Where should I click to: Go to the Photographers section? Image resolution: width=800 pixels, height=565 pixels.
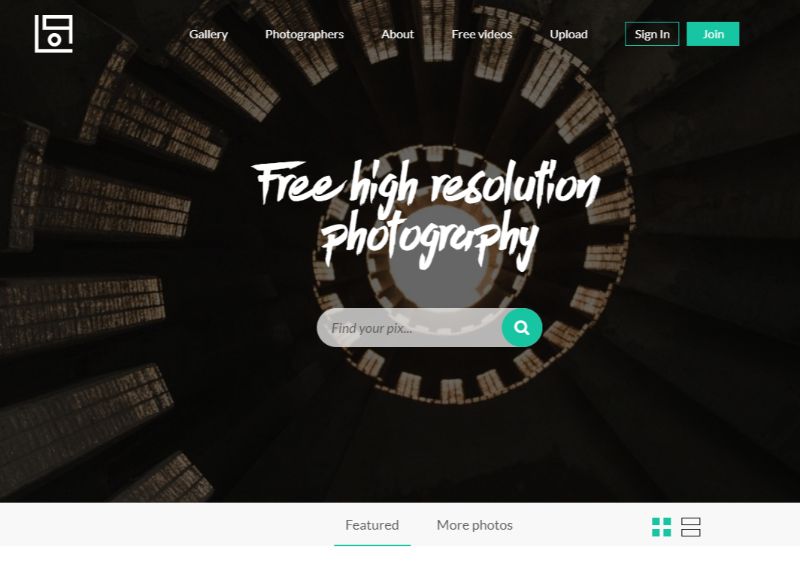click(304, 34)
